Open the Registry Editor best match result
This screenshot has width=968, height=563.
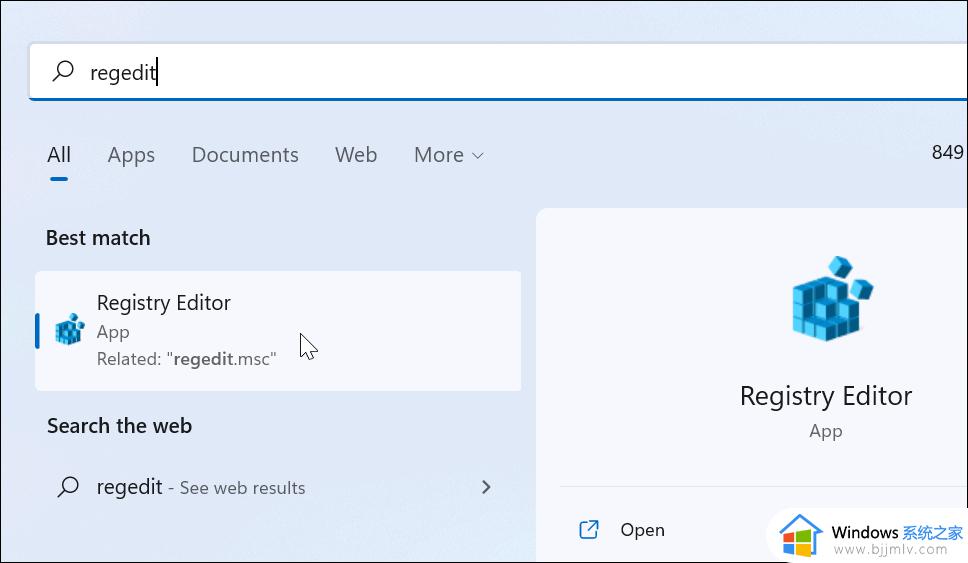278,331
